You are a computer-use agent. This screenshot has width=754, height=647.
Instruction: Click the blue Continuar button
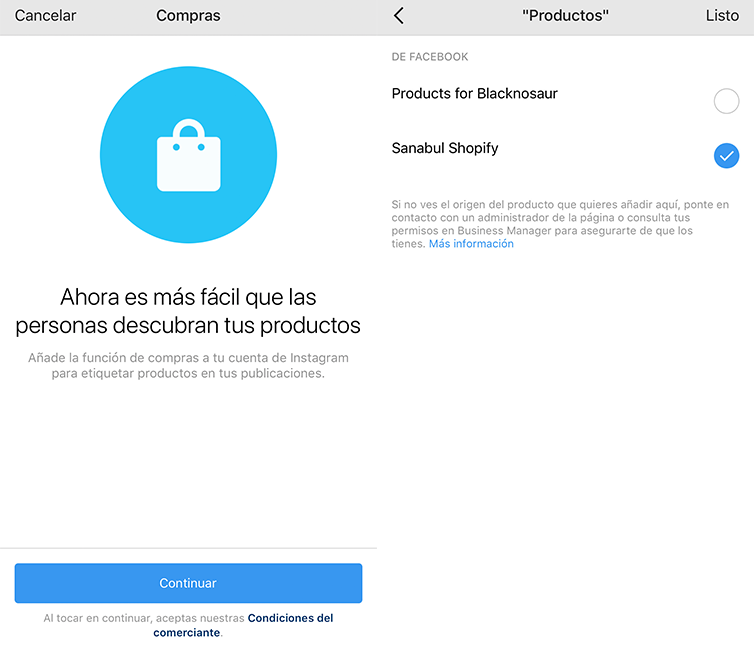pyautogui.click(x=188, y=583)
